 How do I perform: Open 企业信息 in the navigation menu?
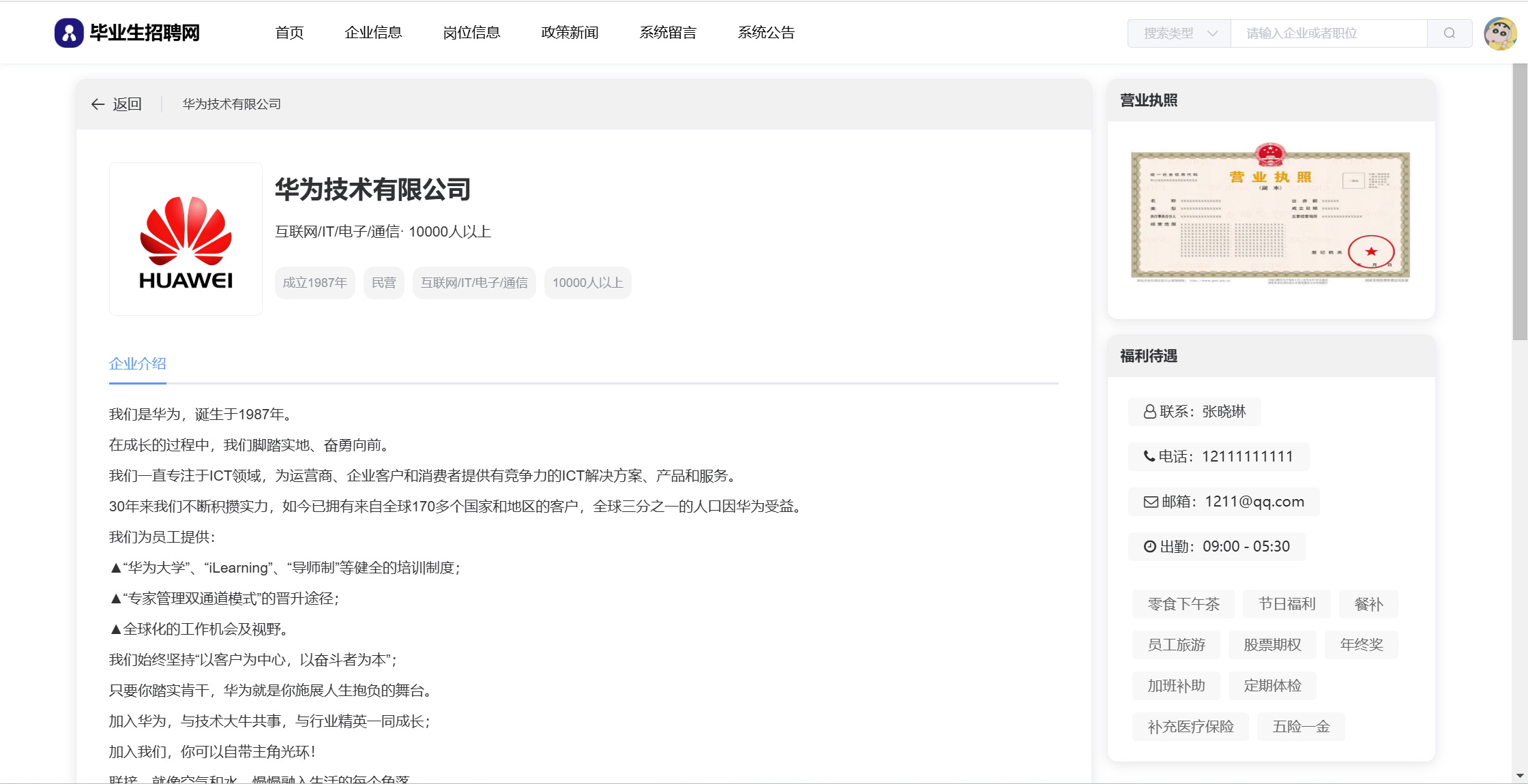pos(373,33)
